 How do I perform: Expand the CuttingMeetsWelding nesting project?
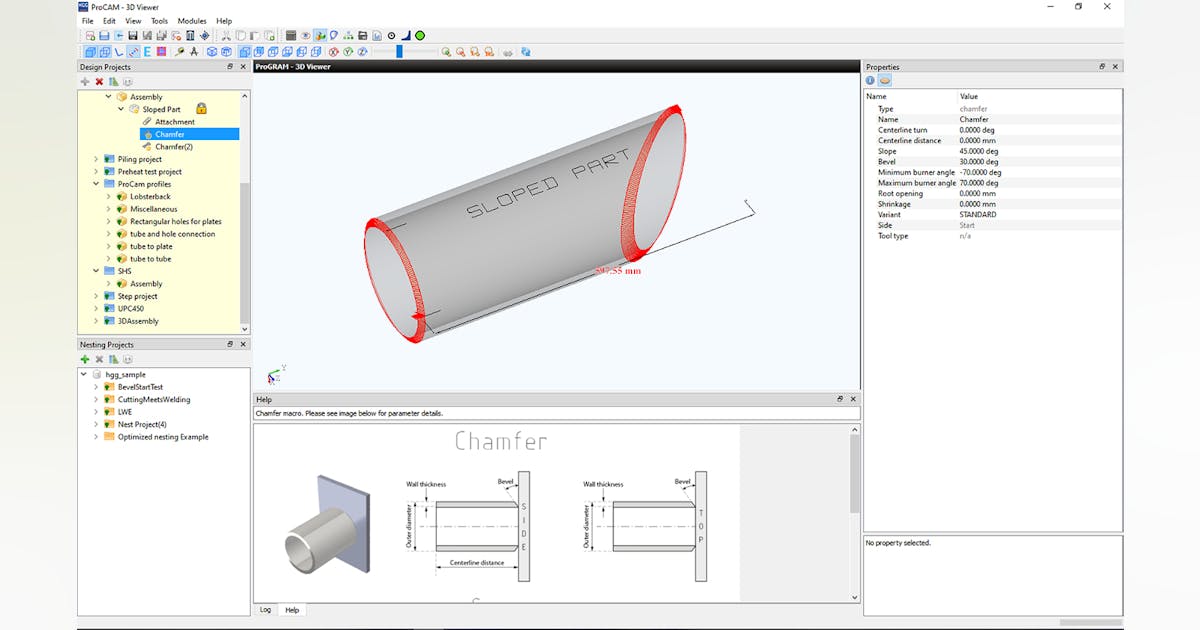pos(96,399)
